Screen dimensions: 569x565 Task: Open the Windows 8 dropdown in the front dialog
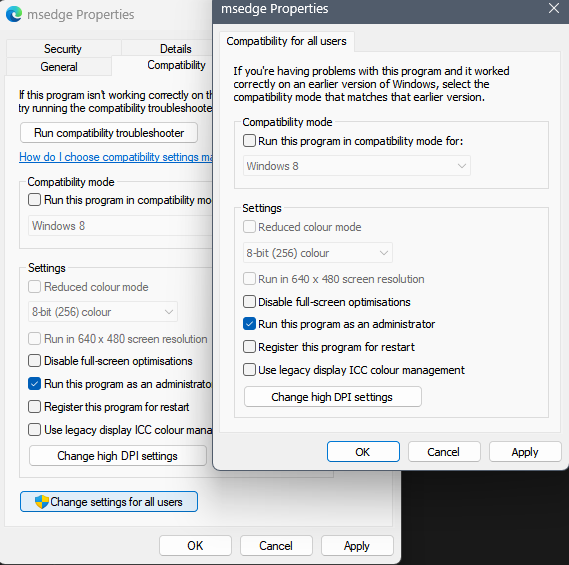[357, 166]
